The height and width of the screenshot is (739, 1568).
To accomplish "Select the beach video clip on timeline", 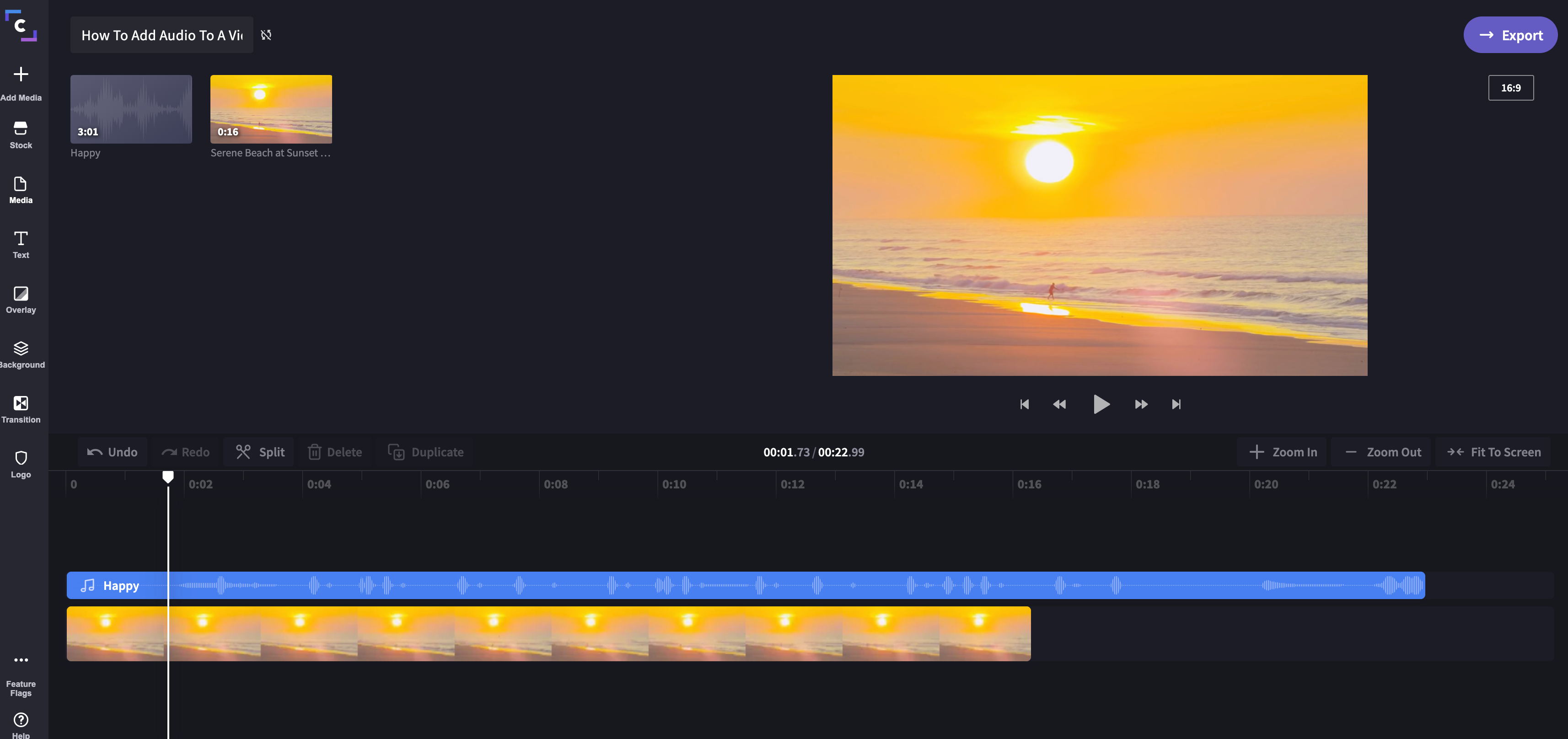I will (x=548, y=634).
